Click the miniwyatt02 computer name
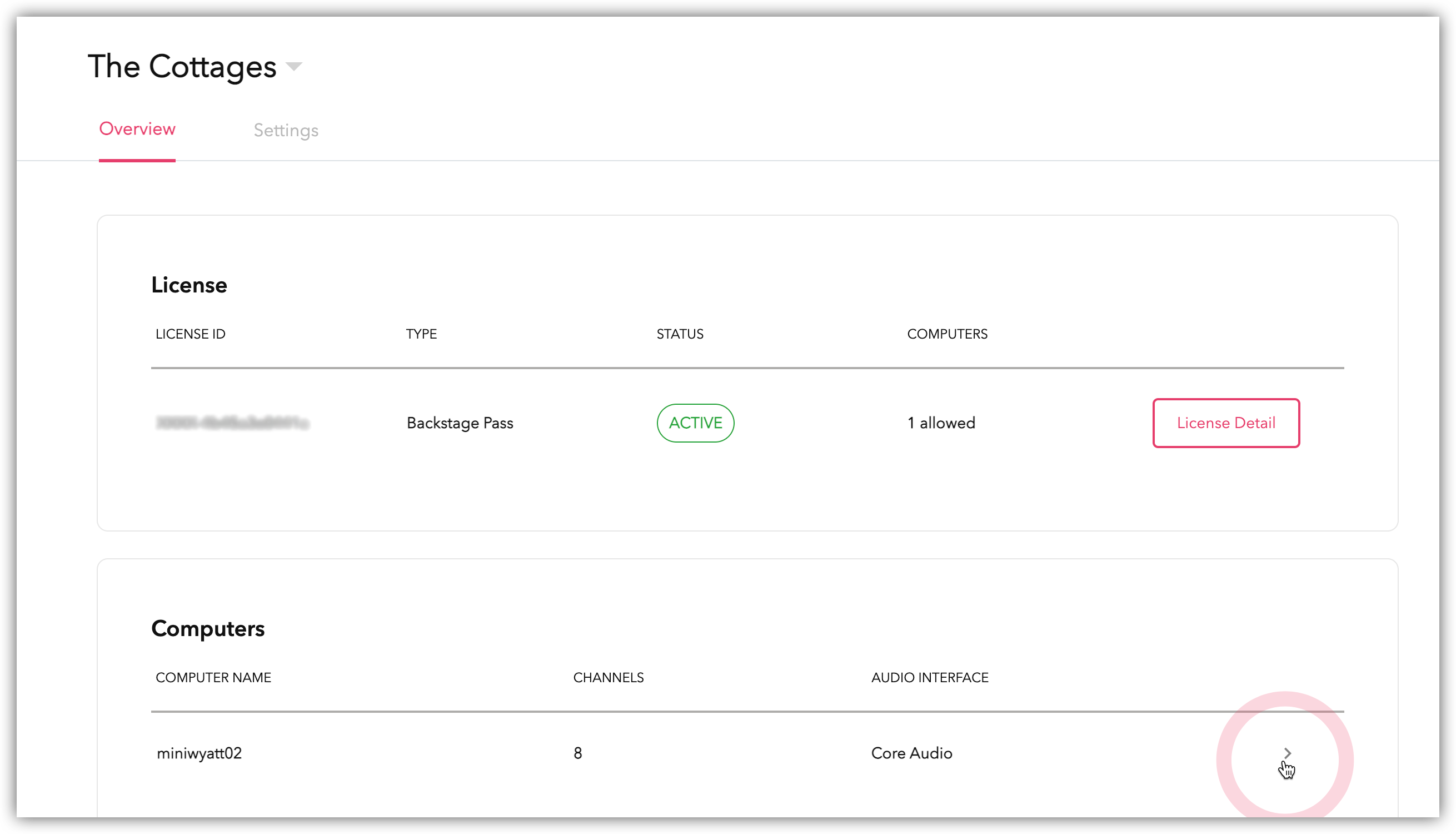The image size is (1456, 834). click(199, 753)
